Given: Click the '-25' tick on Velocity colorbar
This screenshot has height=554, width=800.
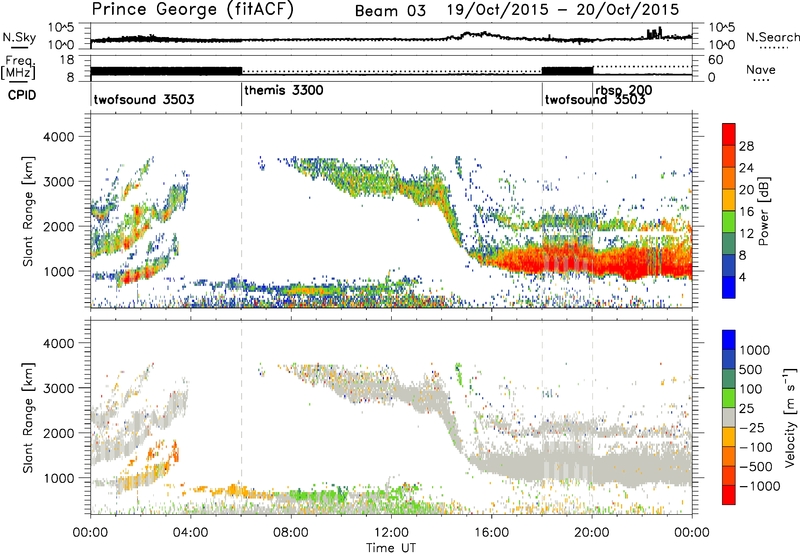Looking at the screenshot, I should pos(752,427).
